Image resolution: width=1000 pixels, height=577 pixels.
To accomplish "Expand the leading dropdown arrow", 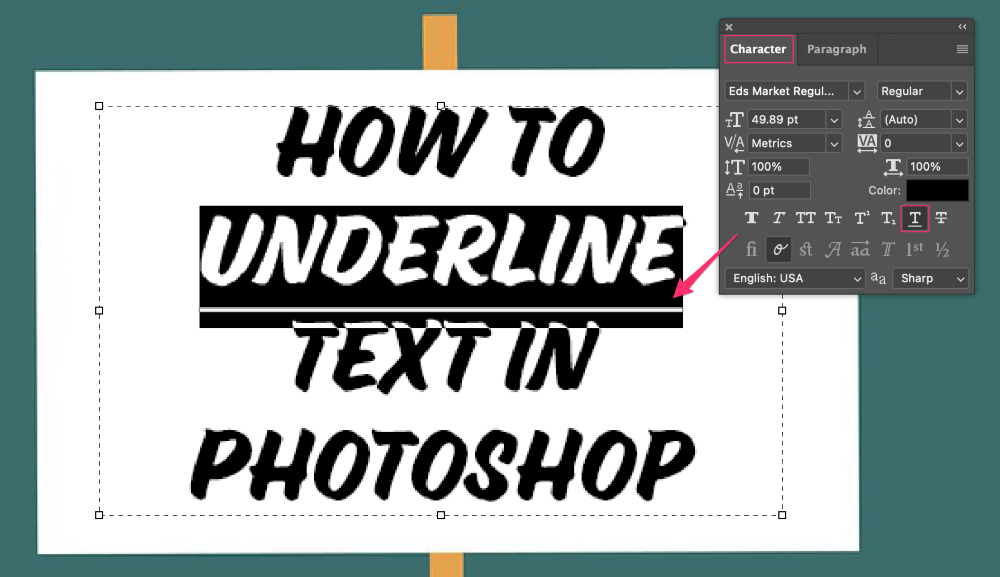I will [x=960, y=120].
